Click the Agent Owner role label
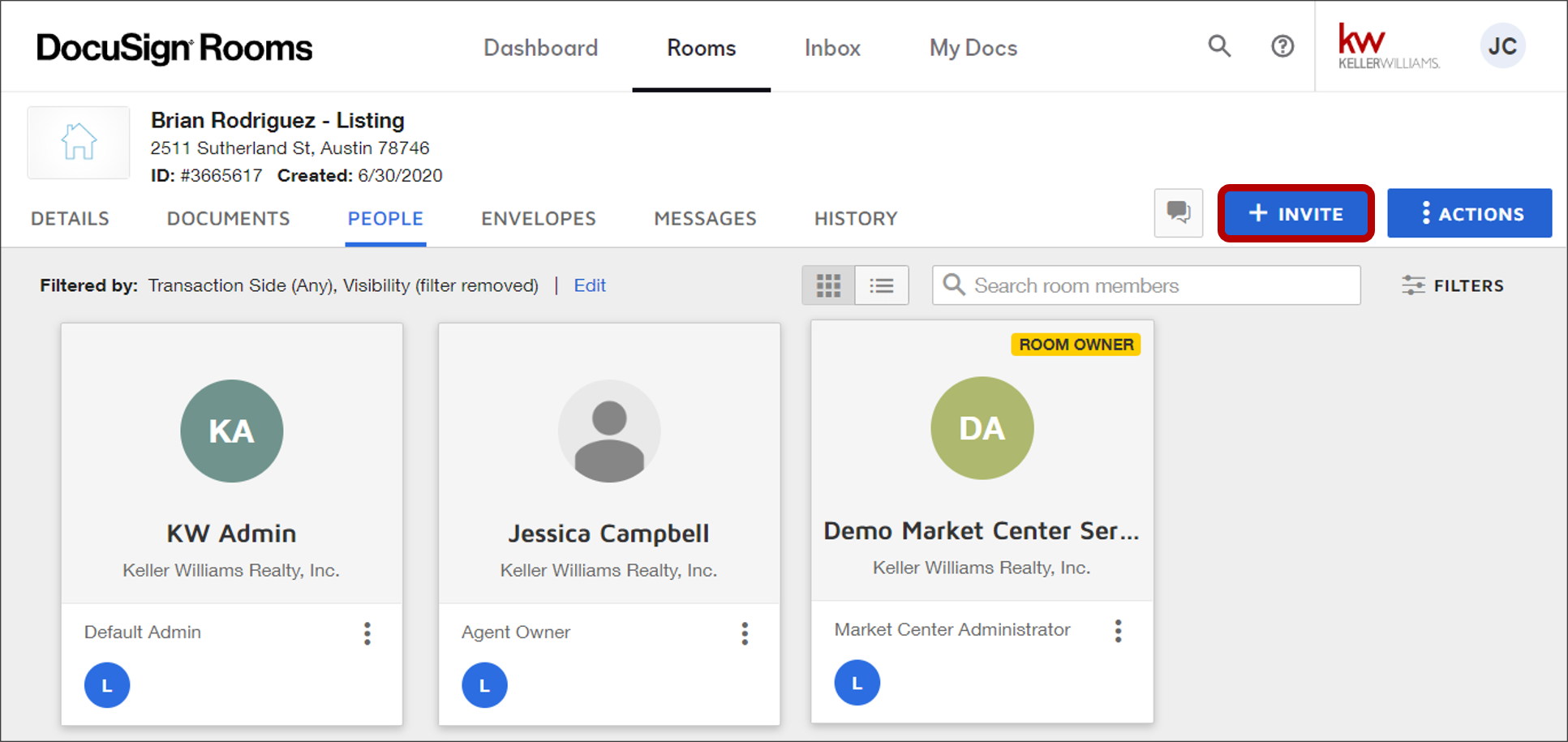The width and height of the screenshot is (1568, 742). [x=516, y=633]
